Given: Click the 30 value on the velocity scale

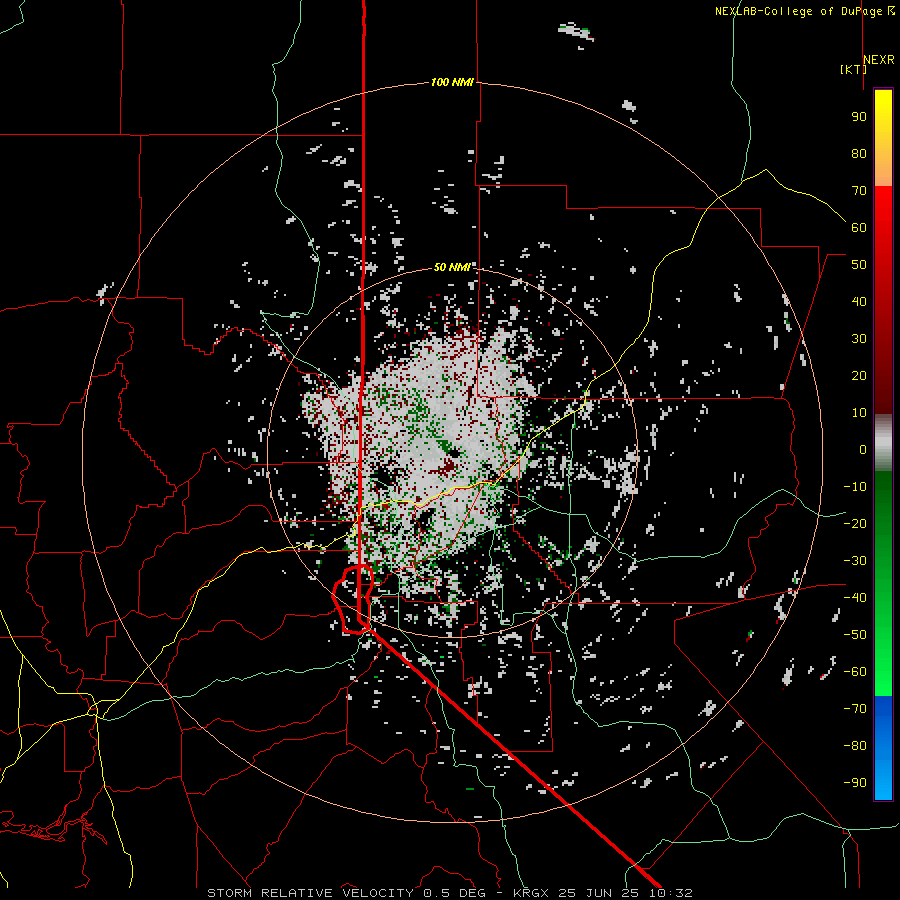Looking at the screenshot, I should [859, 339].
